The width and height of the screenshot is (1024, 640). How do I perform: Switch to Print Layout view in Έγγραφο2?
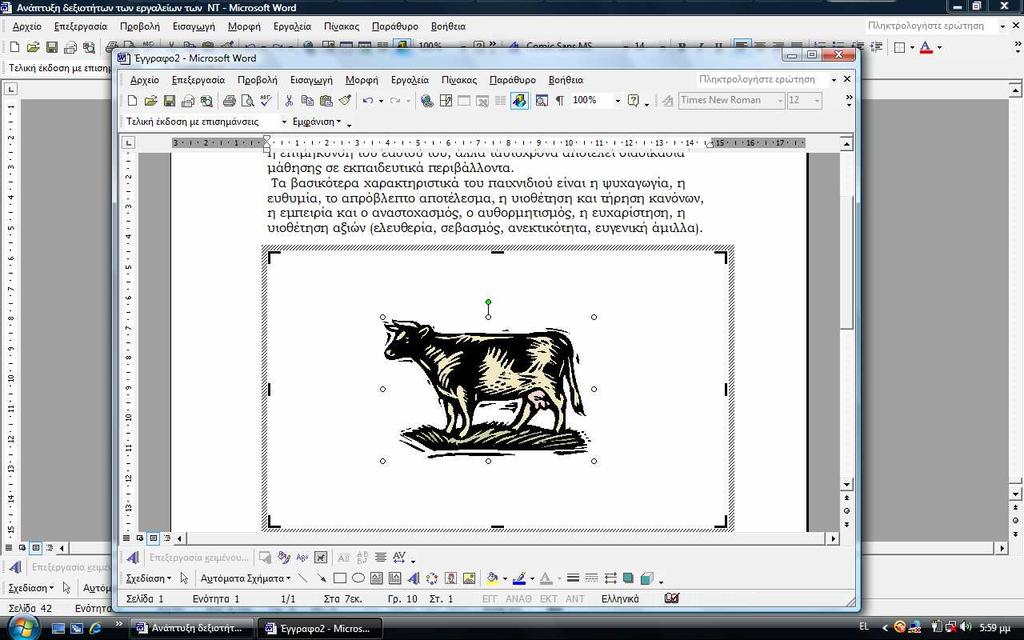click(153, 538)
